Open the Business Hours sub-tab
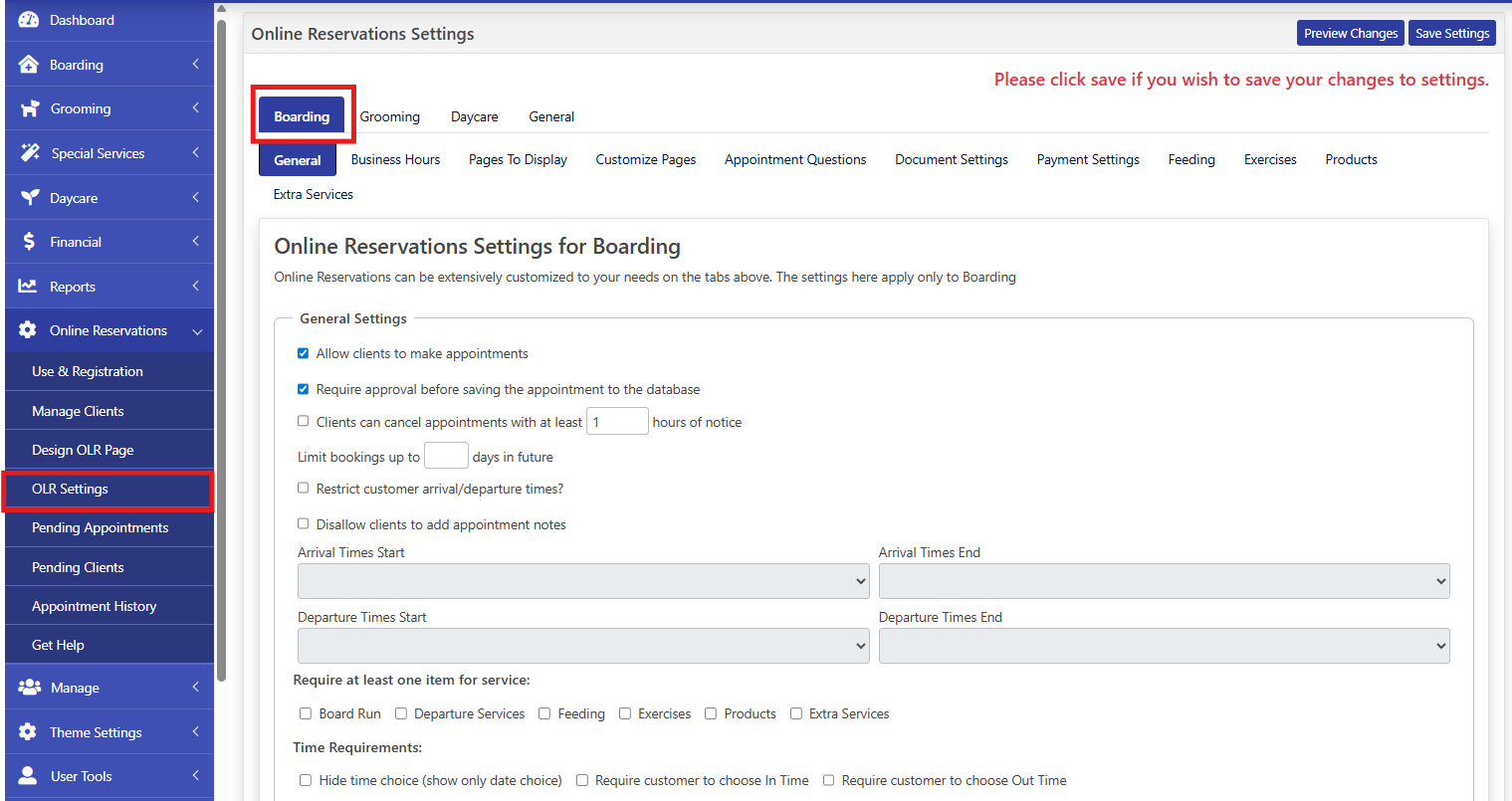Image resolution: width=1512 pixels, height=801 pixels. (395, 159)
